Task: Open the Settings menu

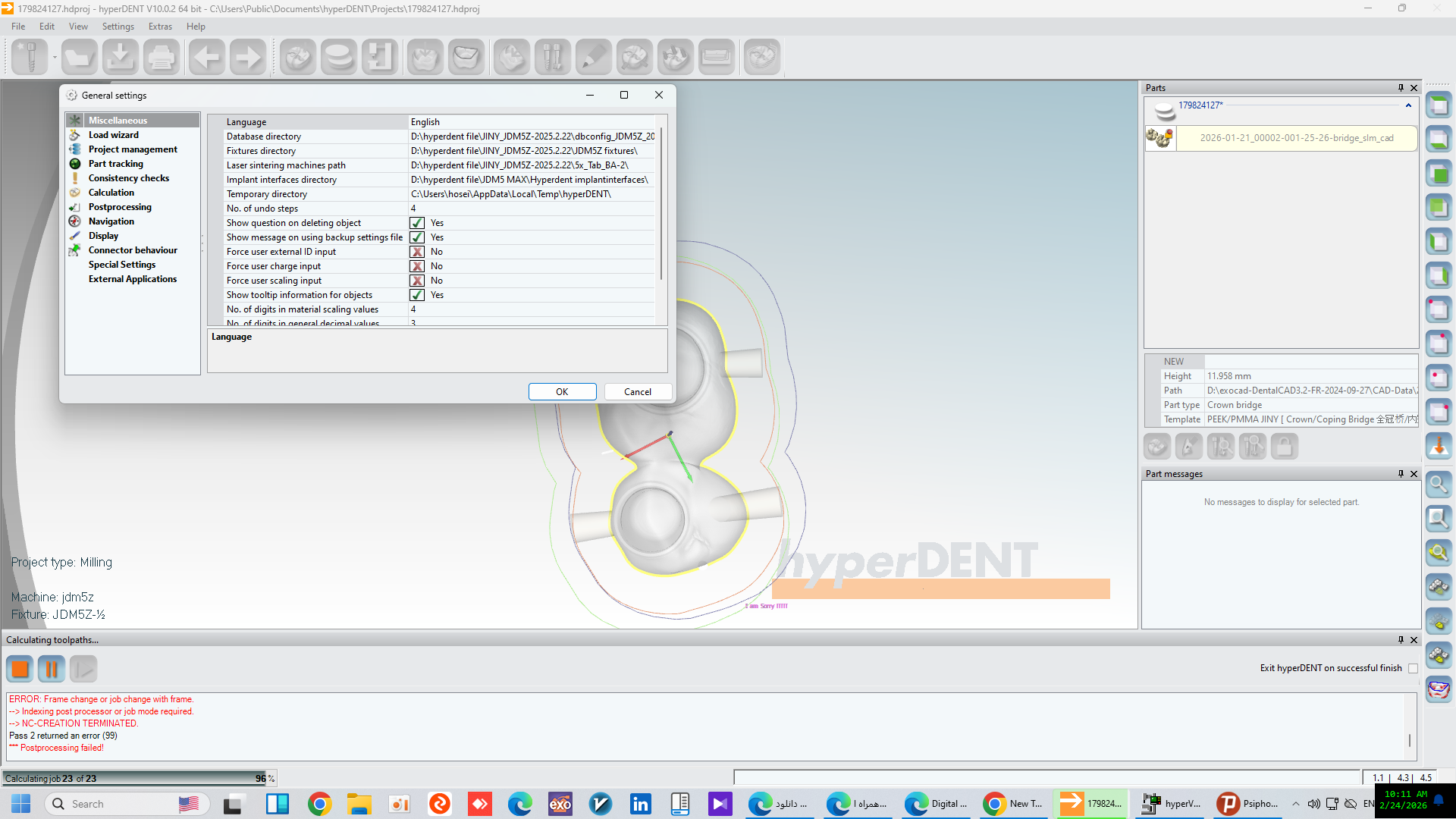Action: (x=118, y=27)
